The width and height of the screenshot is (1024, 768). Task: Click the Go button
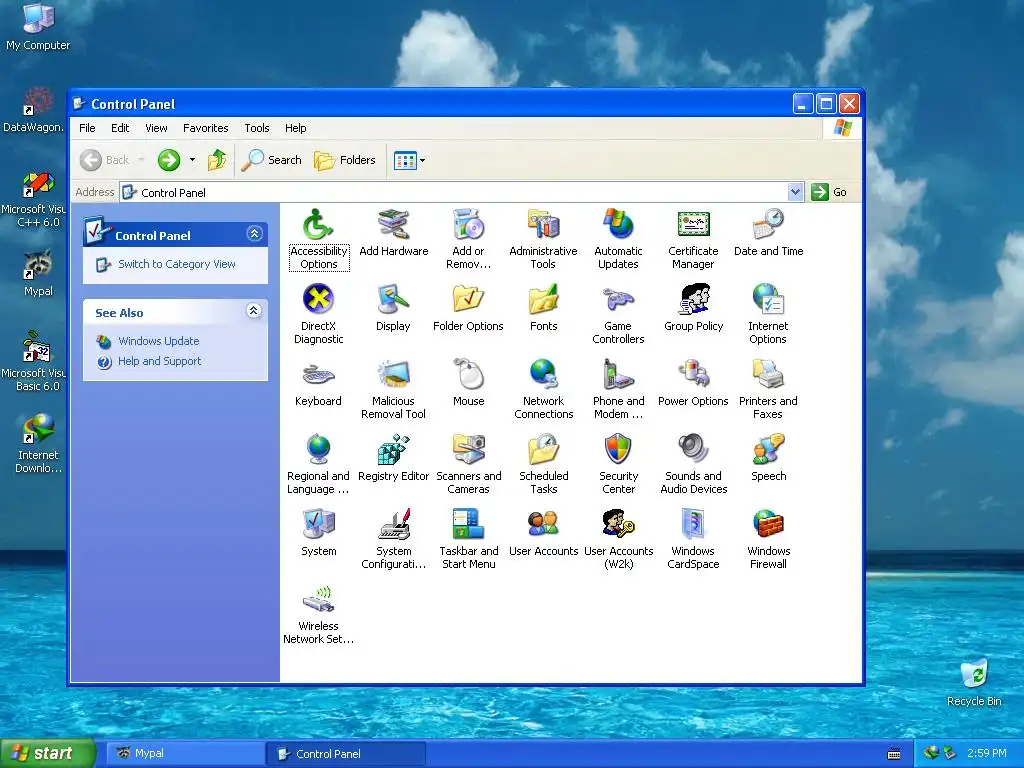[829, 192]
